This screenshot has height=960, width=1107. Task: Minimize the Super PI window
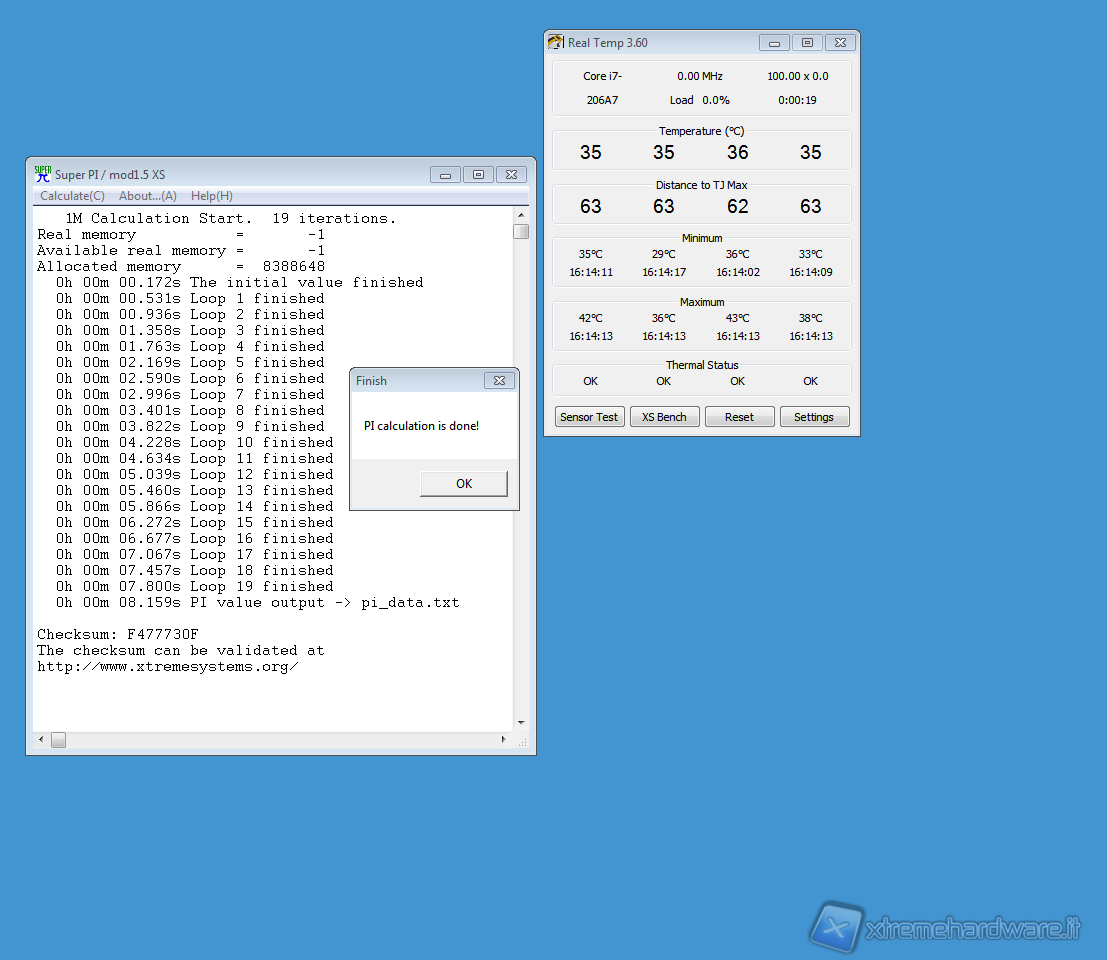pos(445,175)
